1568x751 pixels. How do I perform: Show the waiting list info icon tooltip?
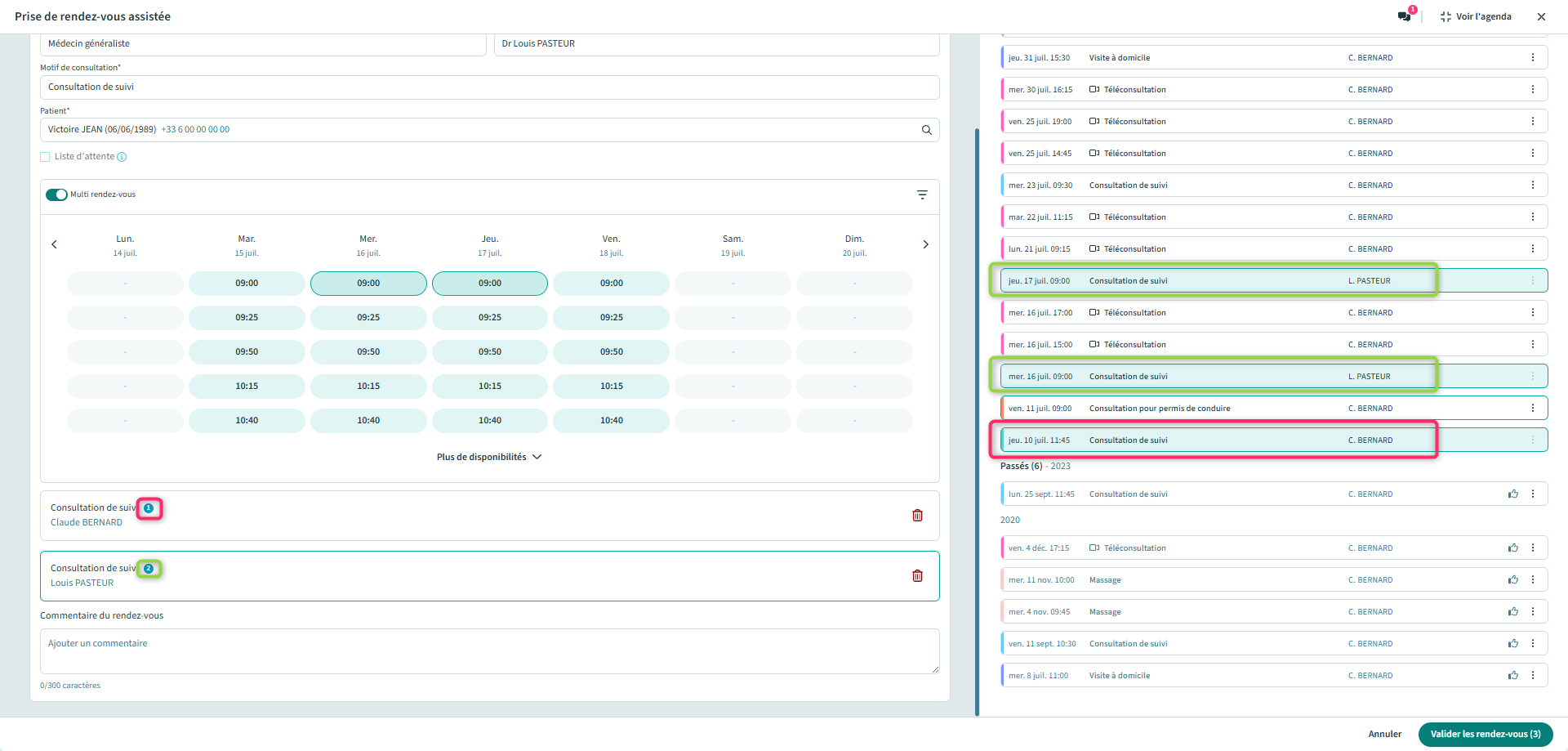[x=122, y=157]
